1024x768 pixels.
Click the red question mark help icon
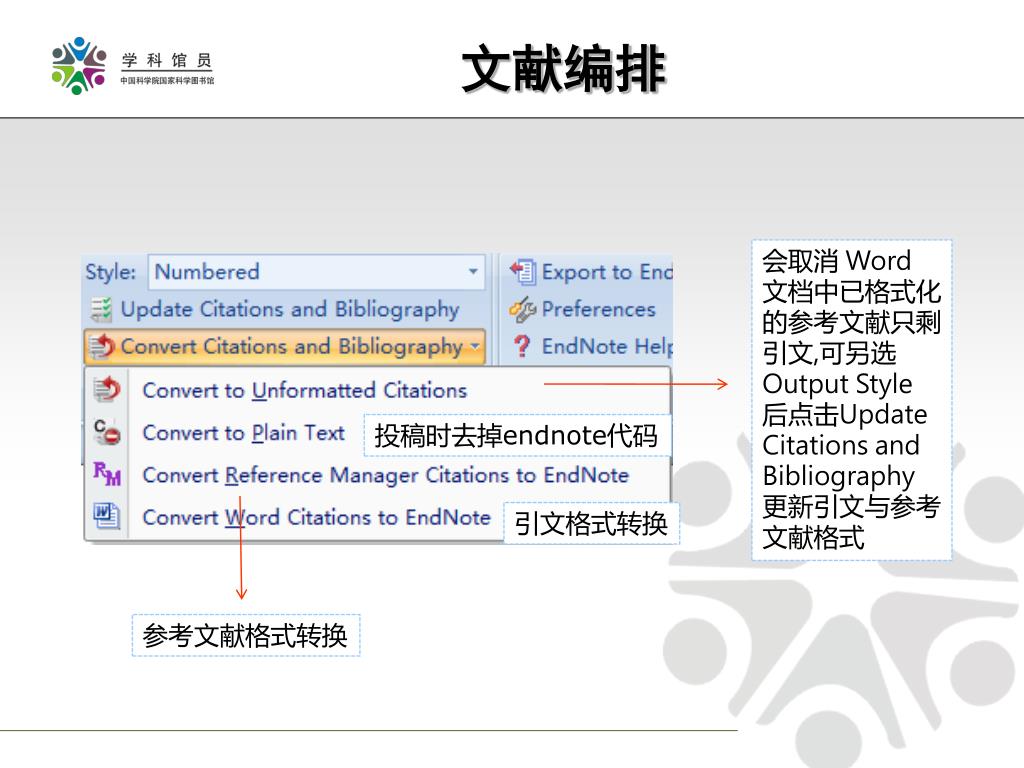tap(522, 346)
